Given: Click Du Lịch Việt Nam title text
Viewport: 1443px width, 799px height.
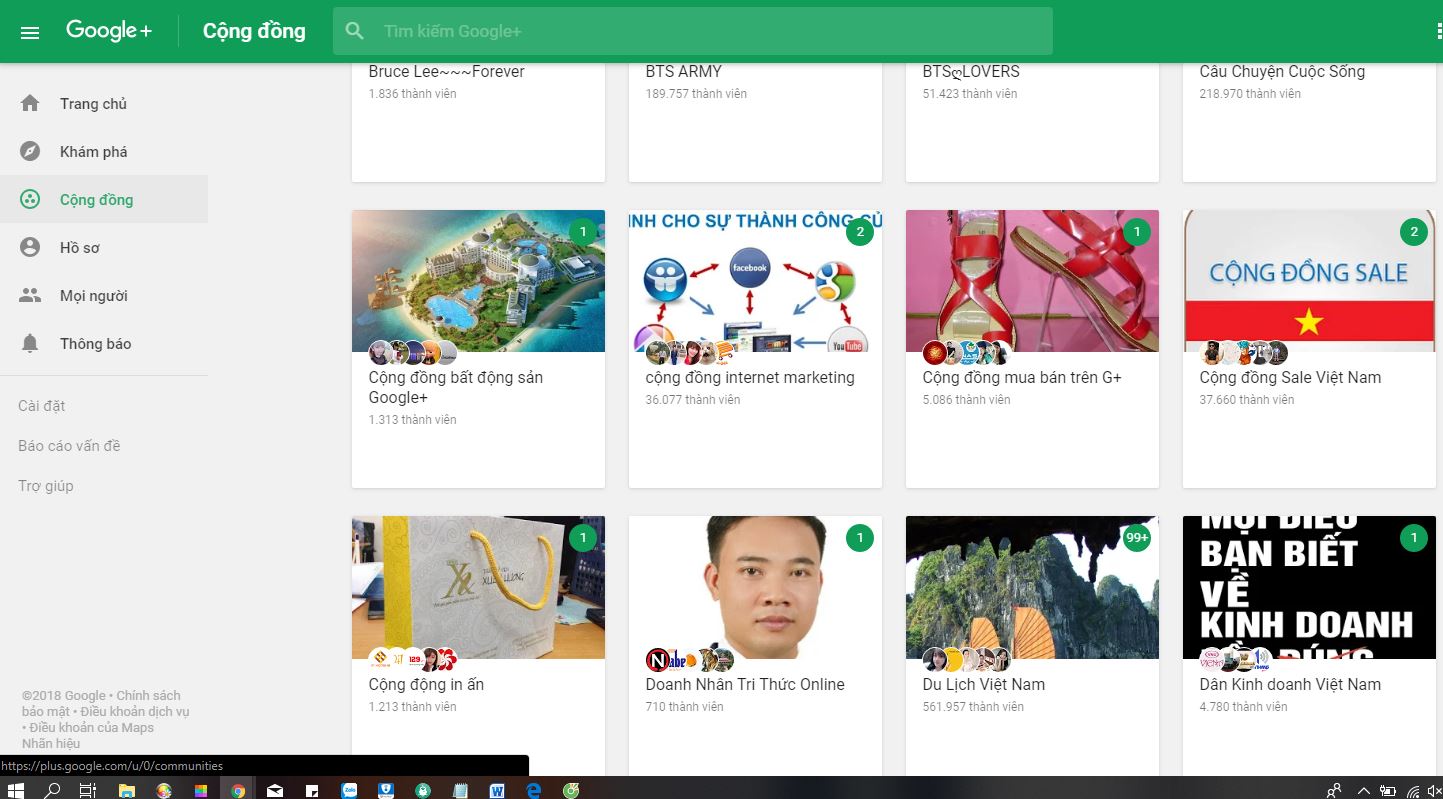Looking at the screenshot, I should (983, 684).
